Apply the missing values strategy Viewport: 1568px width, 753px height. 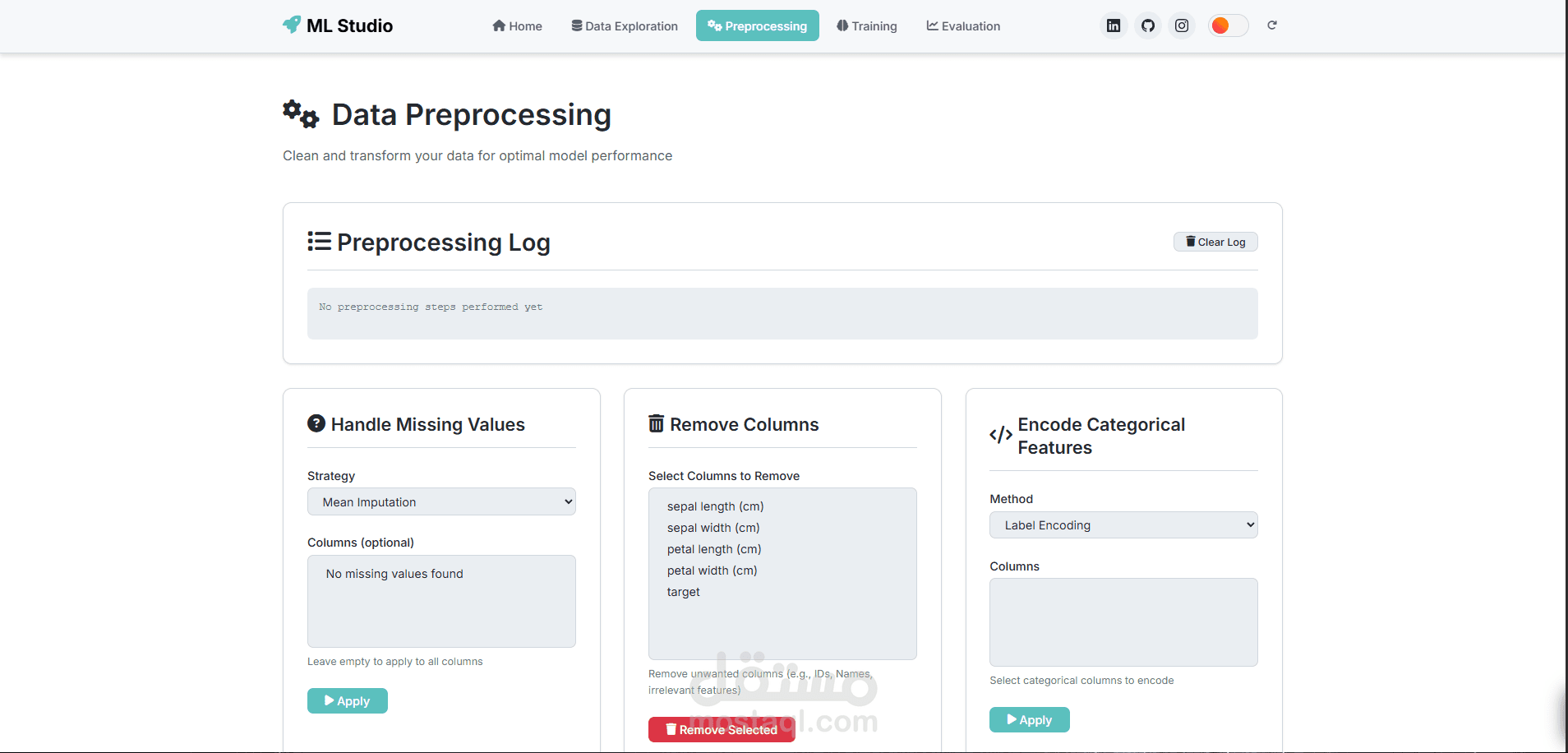tap(347, 701)
